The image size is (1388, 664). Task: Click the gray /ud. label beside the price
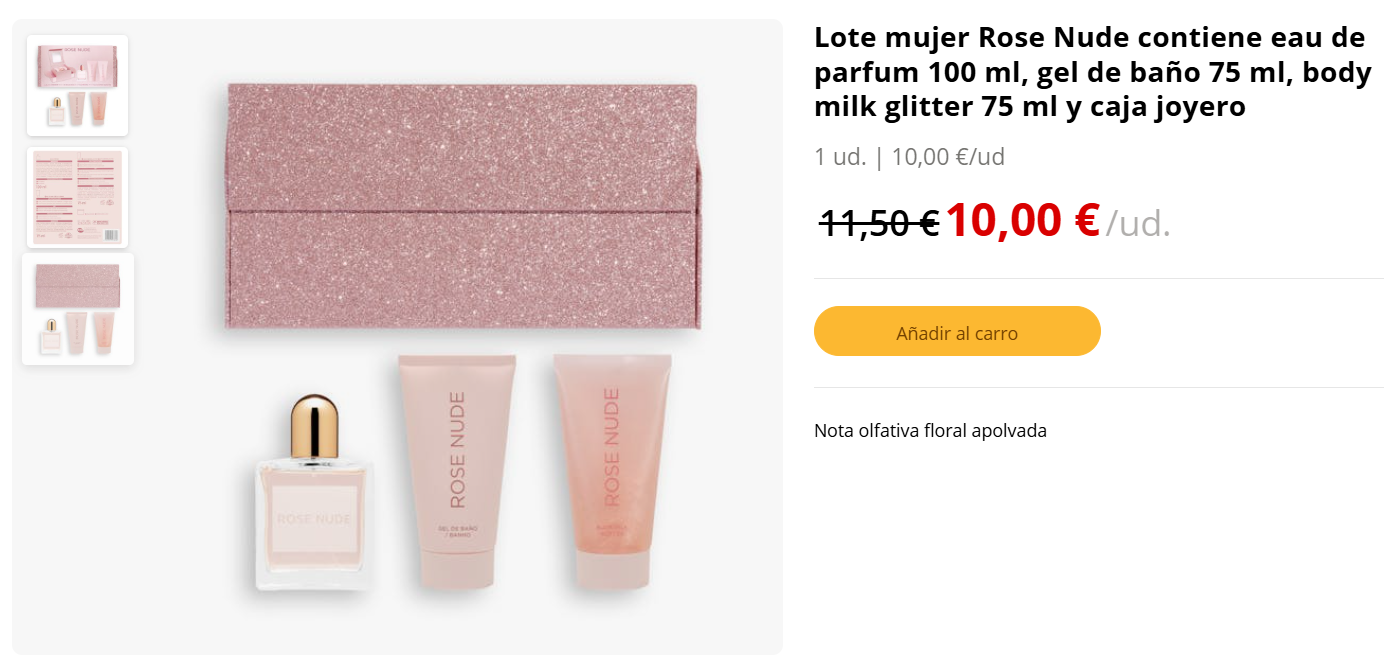(x=1137, y=223)
